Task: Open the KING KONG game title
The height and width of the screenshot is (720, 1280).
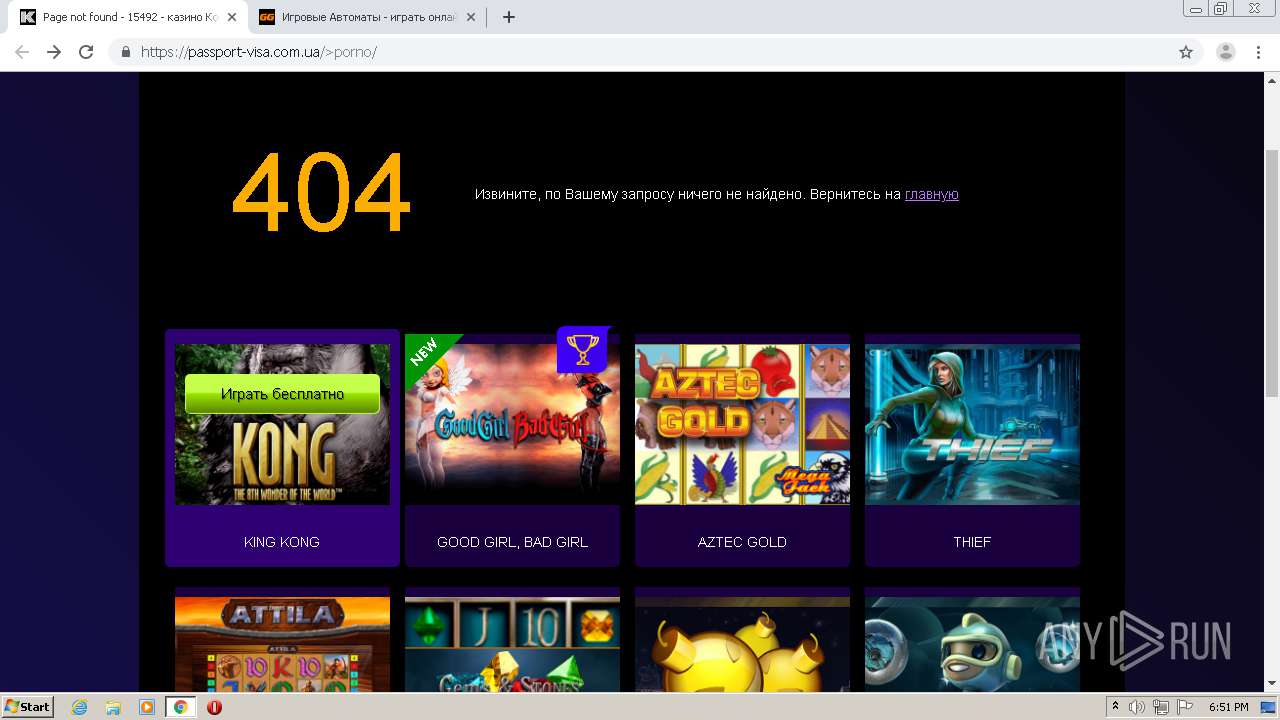Action: tap(282, 542)
